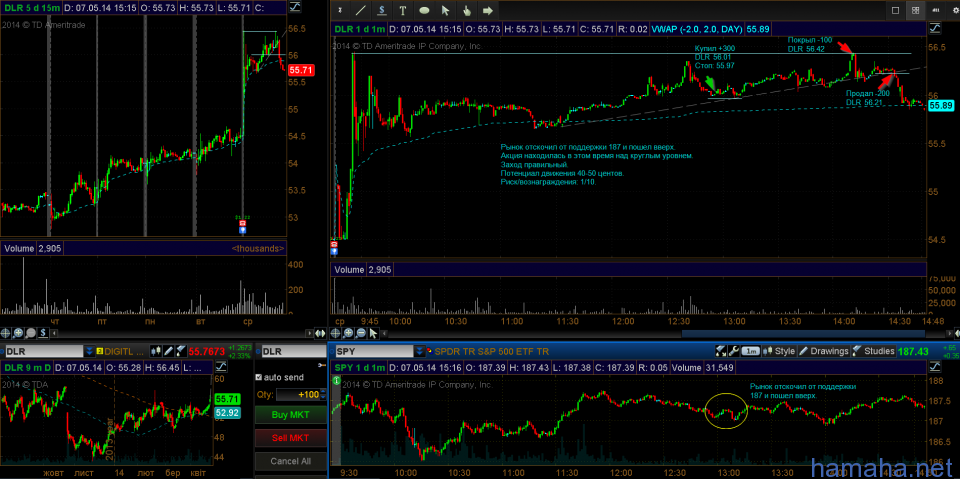Click the <thousands> volume label
This screenshot has height=479, width=960.
point(258,248)
